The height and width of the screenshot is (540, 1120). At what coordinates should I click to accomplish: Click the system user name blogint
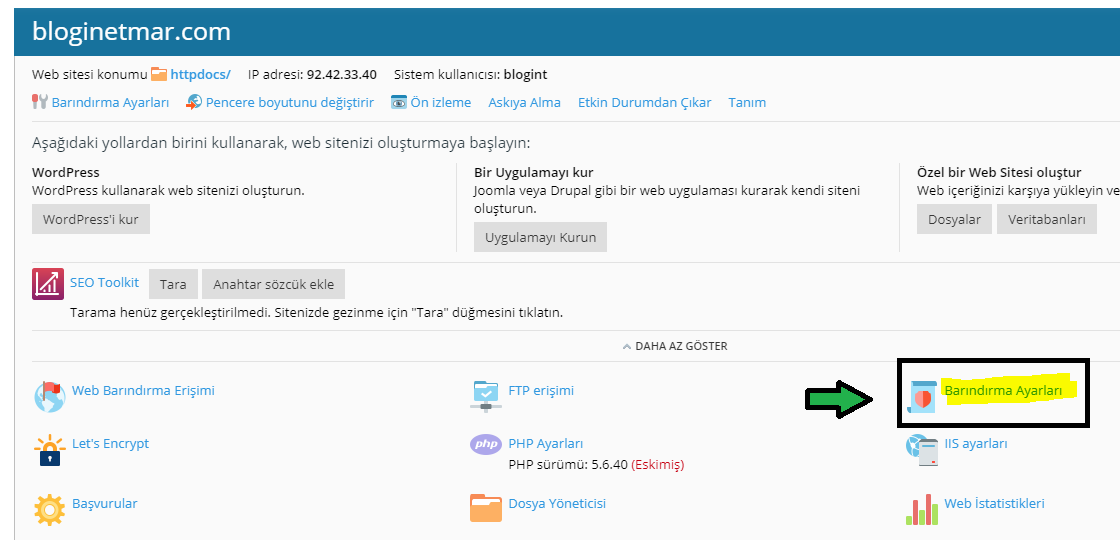click(526, 74)
